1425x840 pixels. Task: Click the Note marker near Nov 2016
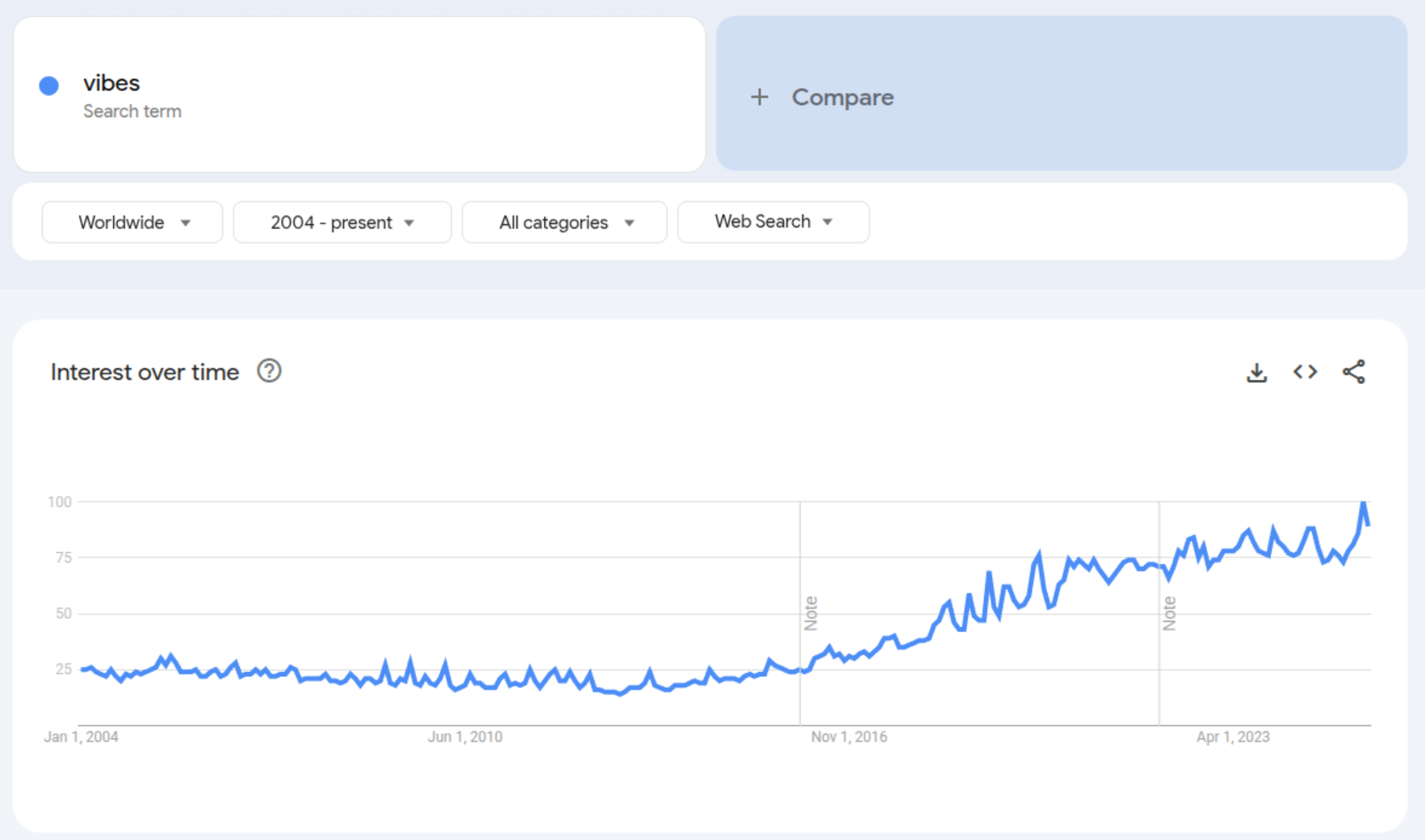point(811,613)
